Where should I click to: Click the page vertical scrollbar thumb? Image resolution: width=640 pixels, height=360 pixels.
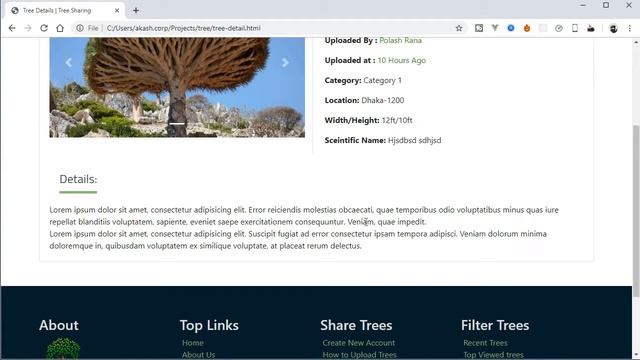(x=636, y=211)
